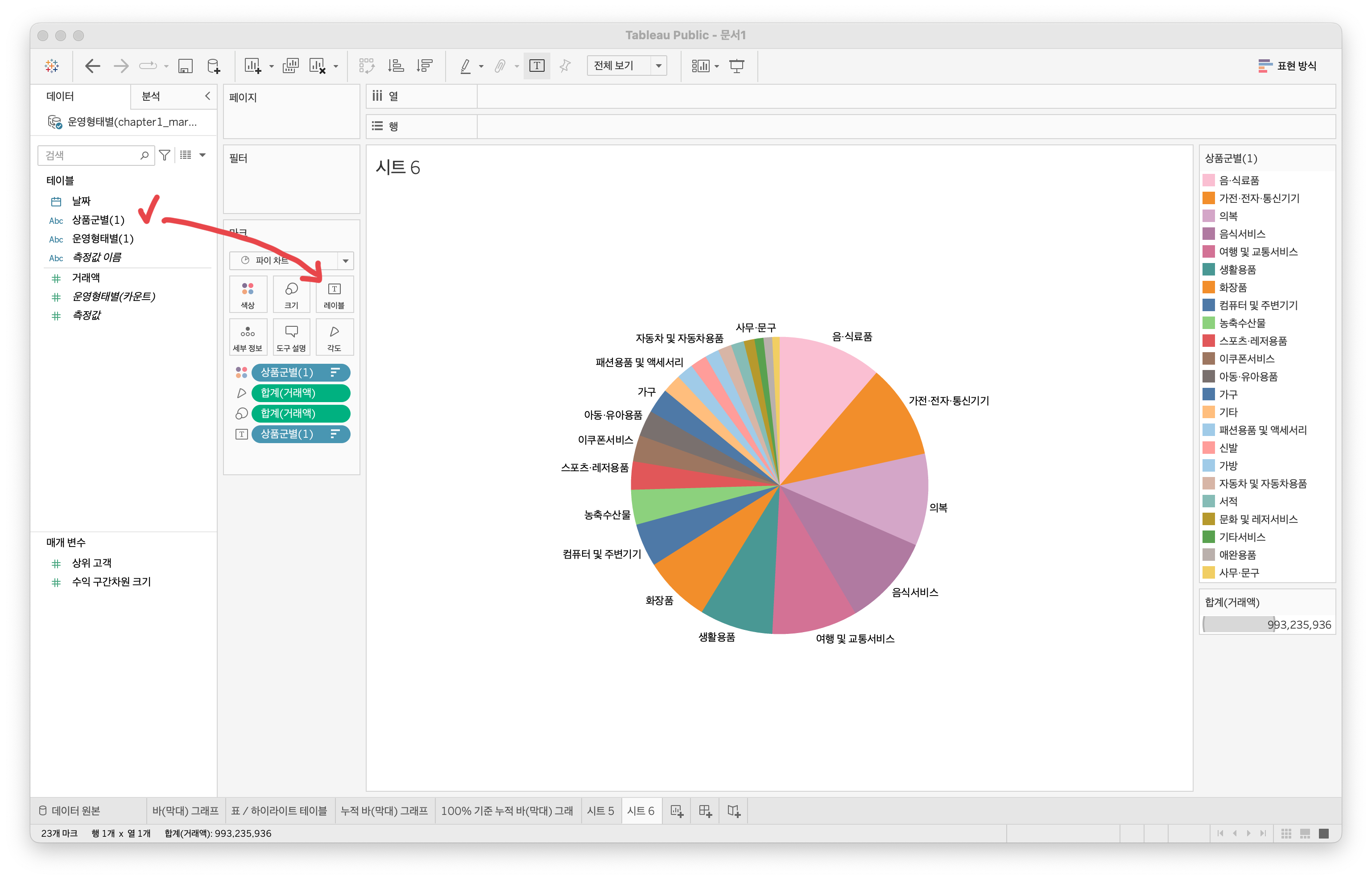Click the Undo back arrow in toolbar
This screenshot has width=1372, height=880.
[x=92, y=66]
